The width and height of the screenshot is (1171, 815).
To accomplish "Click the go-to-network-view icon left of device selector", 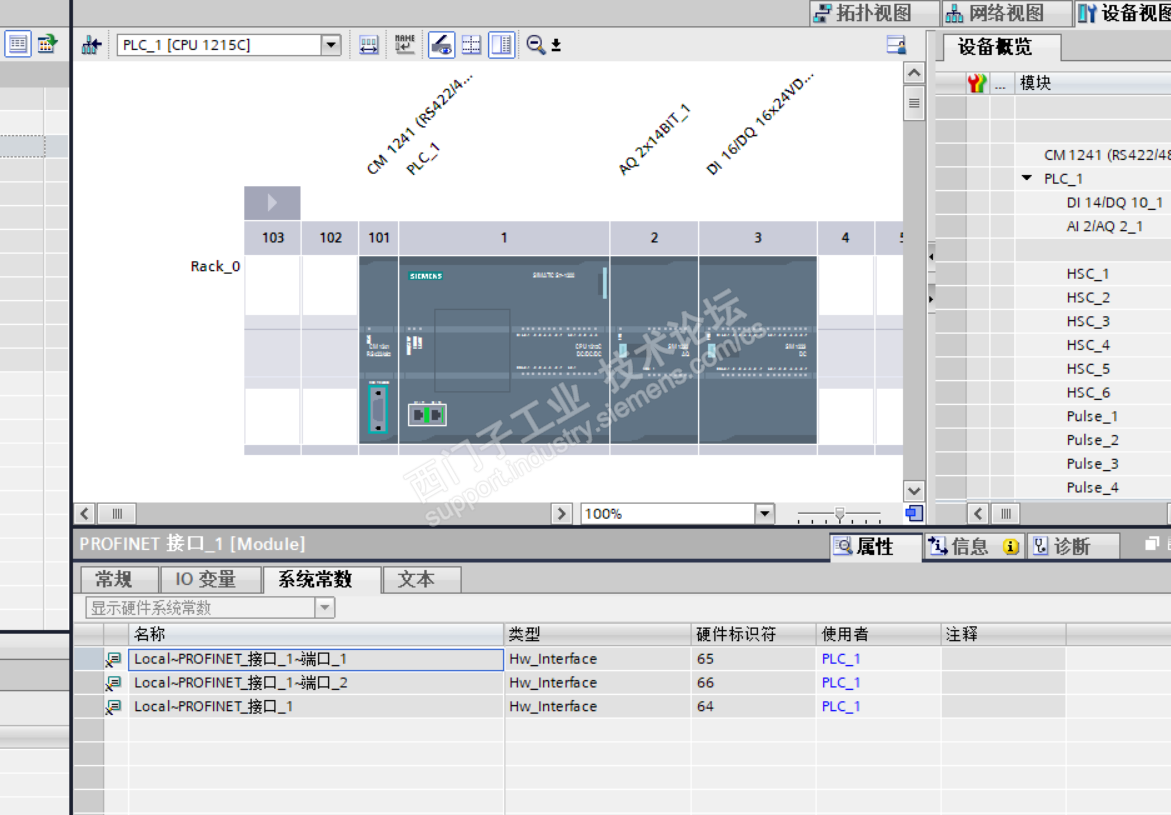I will point(91,45).
